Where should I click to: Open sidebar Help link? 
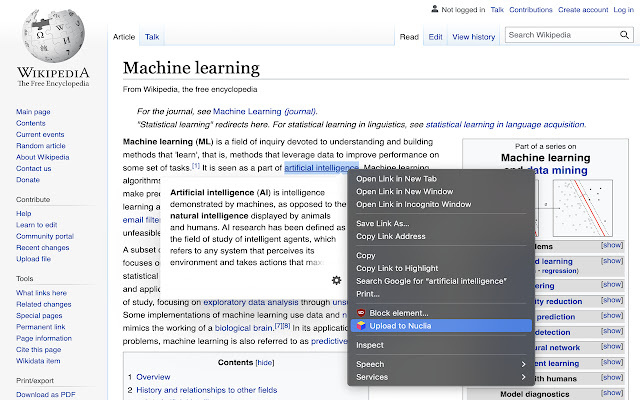[x=23, y=213]
